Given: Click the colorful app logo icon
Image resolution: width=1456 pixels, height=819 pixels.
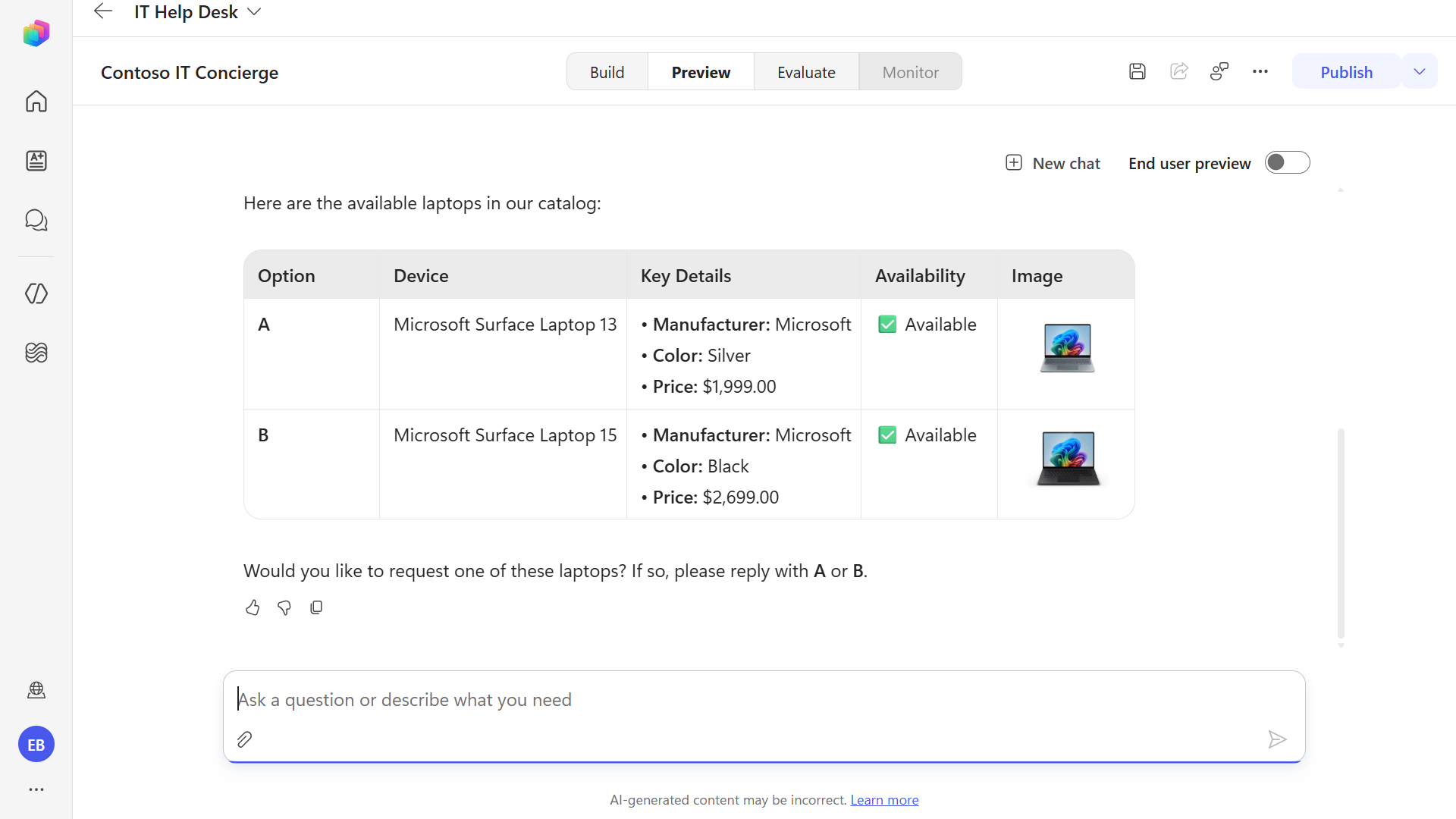Looking at the screenshot, I should [36, 33].
